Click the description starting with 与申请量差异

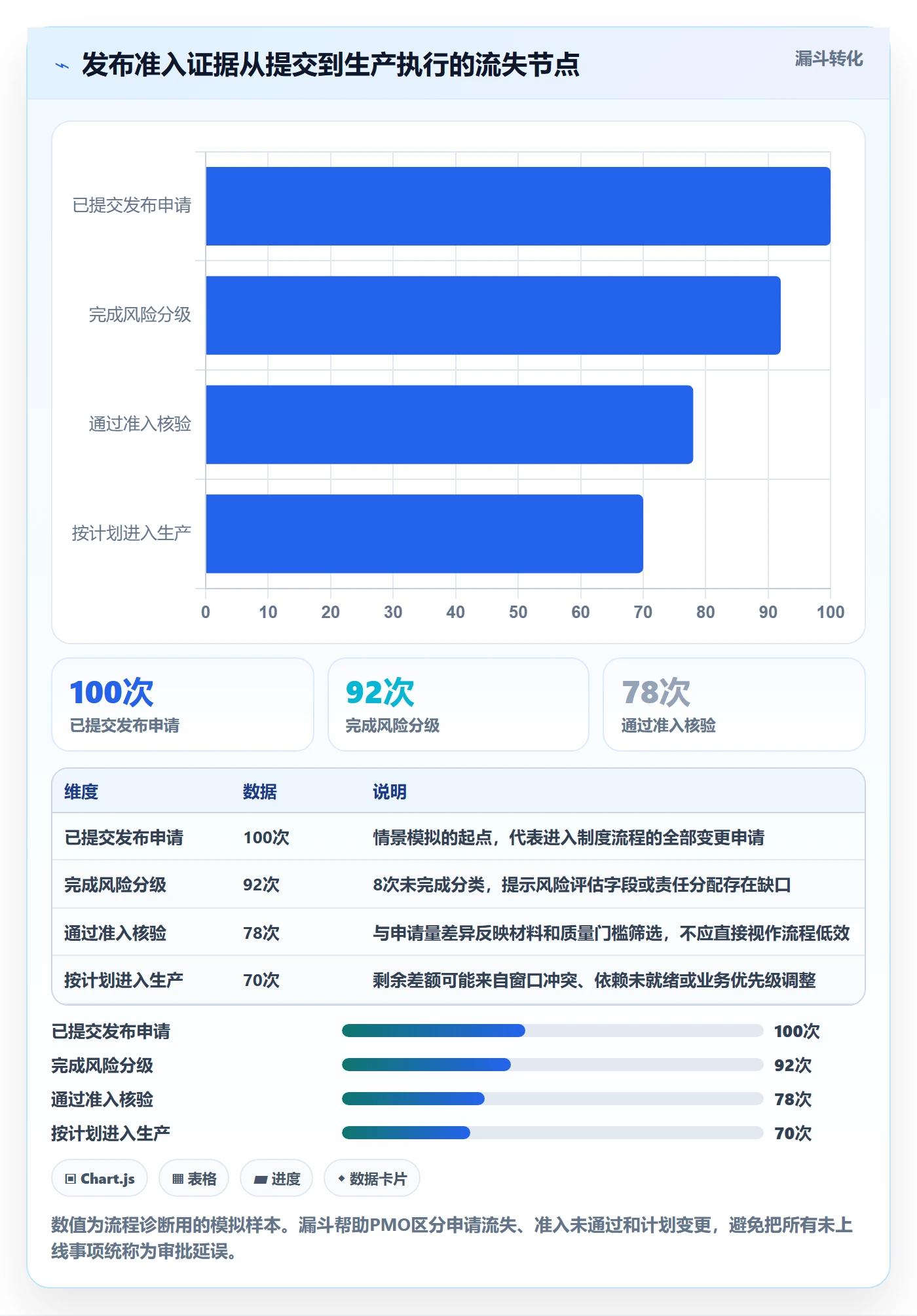[611, 932]
